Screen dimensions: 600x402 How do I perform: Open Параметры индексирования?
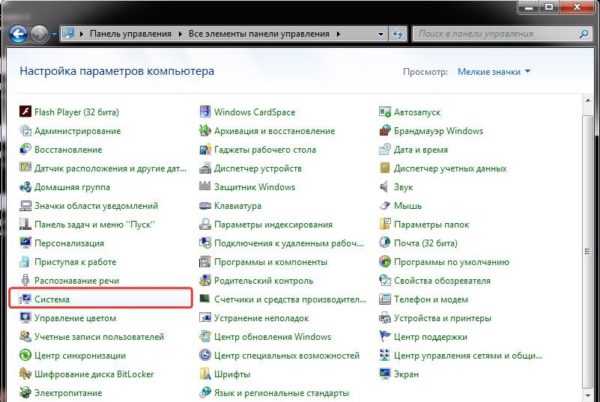(x=266, y=224)
